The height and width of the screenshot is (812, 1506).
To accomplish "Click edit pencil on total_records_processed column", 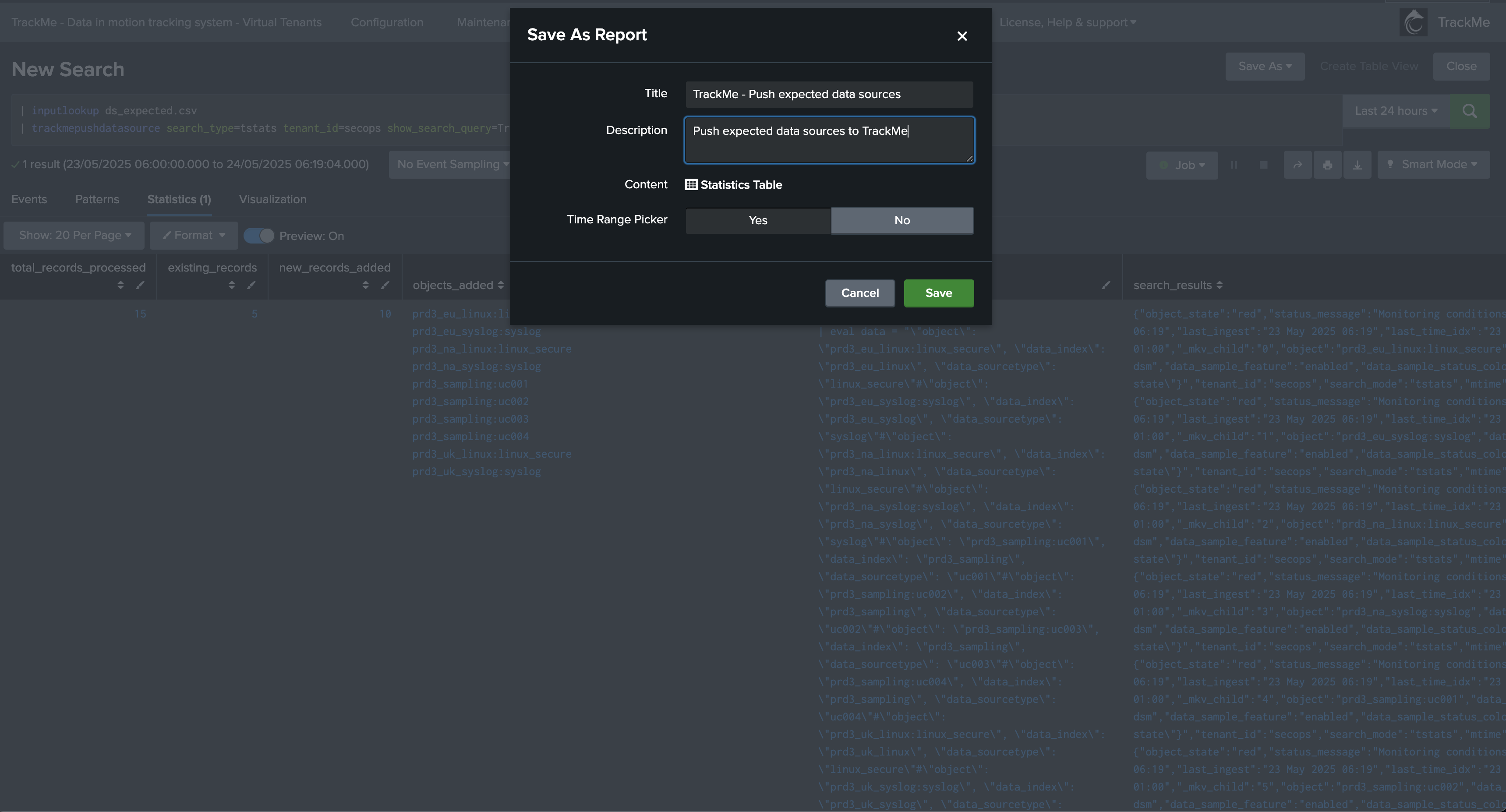I will coord(140,285).
